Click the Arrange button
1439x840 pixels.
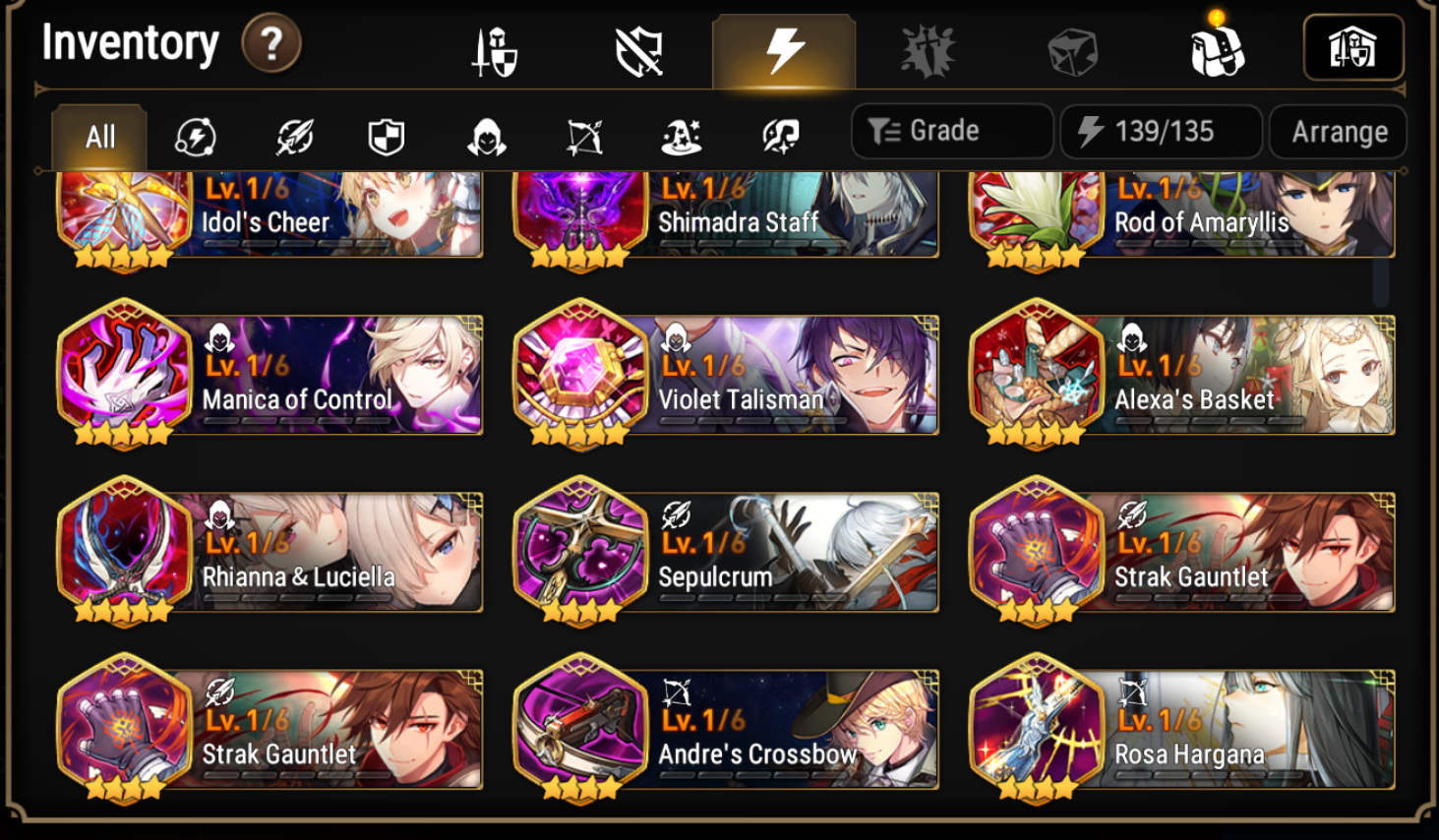(x=1339, y=131)
